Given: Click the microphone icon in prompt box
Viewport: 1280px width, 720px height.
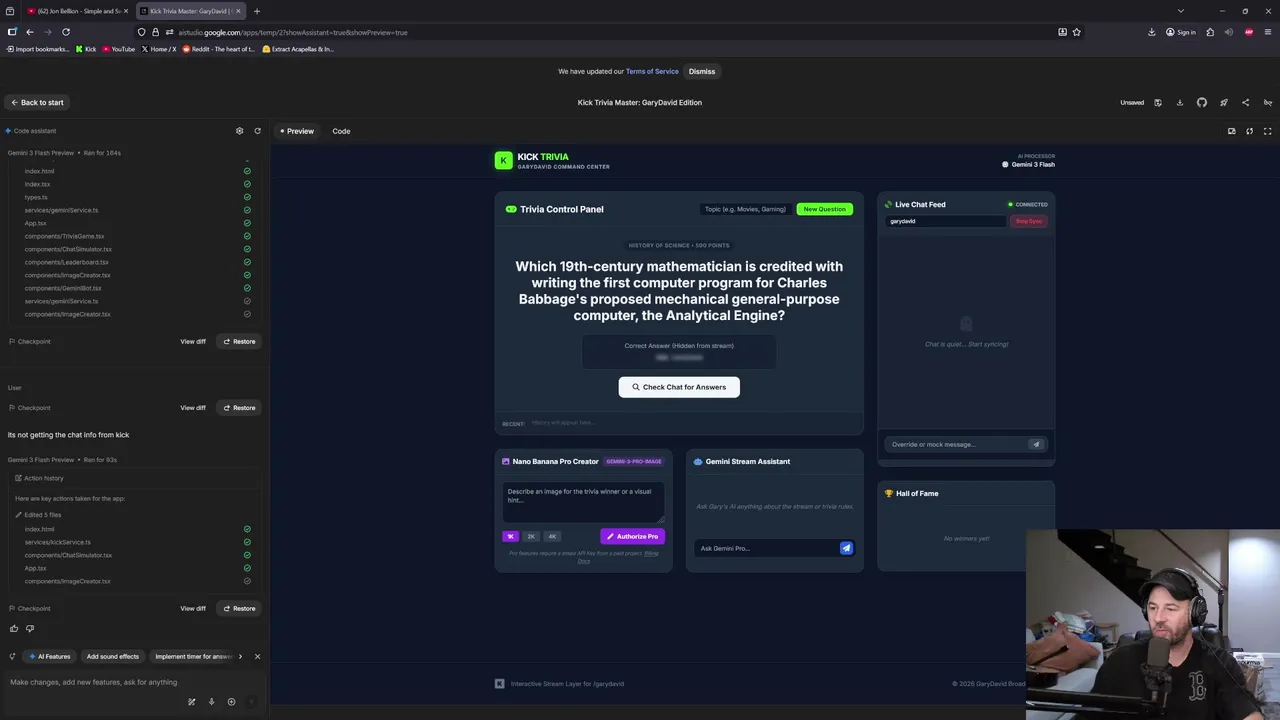Looking at the screenshot, I should (x=211, y=702).
